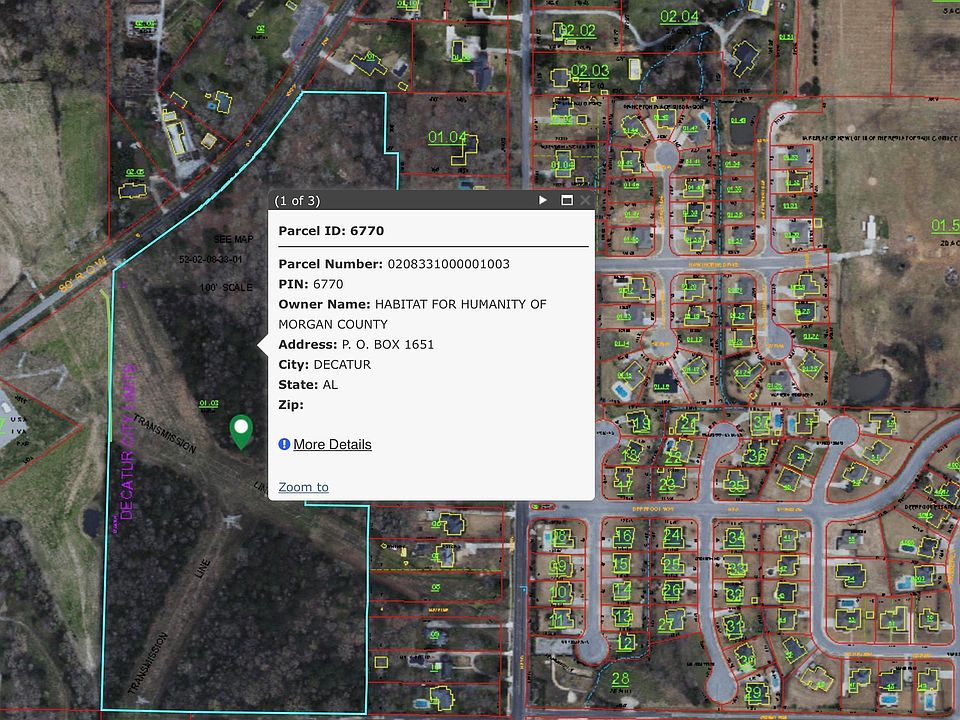Select lot 15 on the map
Image resolution: width=960 pixels, height=720 pixels.
pyautogui.click(x=621, y=564)
